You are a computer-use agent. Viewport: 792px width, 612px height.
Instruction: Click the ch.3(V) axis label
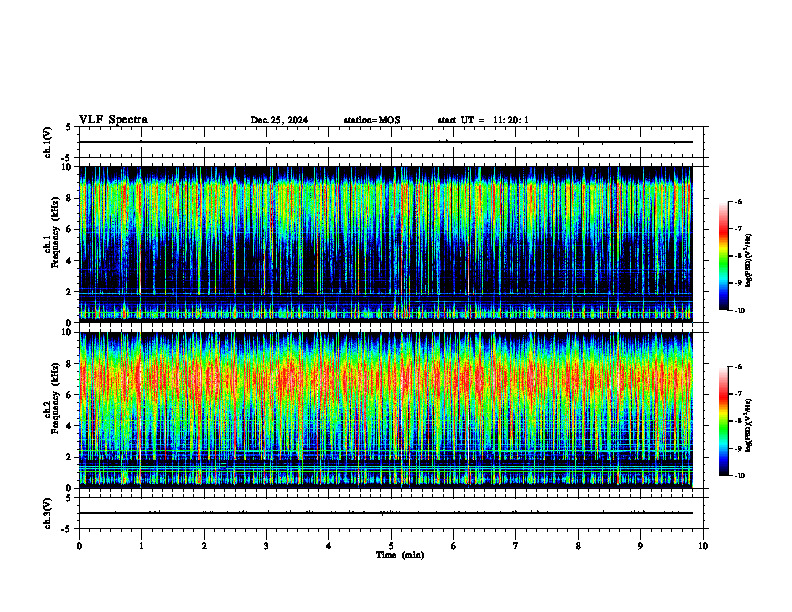[48, 513]
